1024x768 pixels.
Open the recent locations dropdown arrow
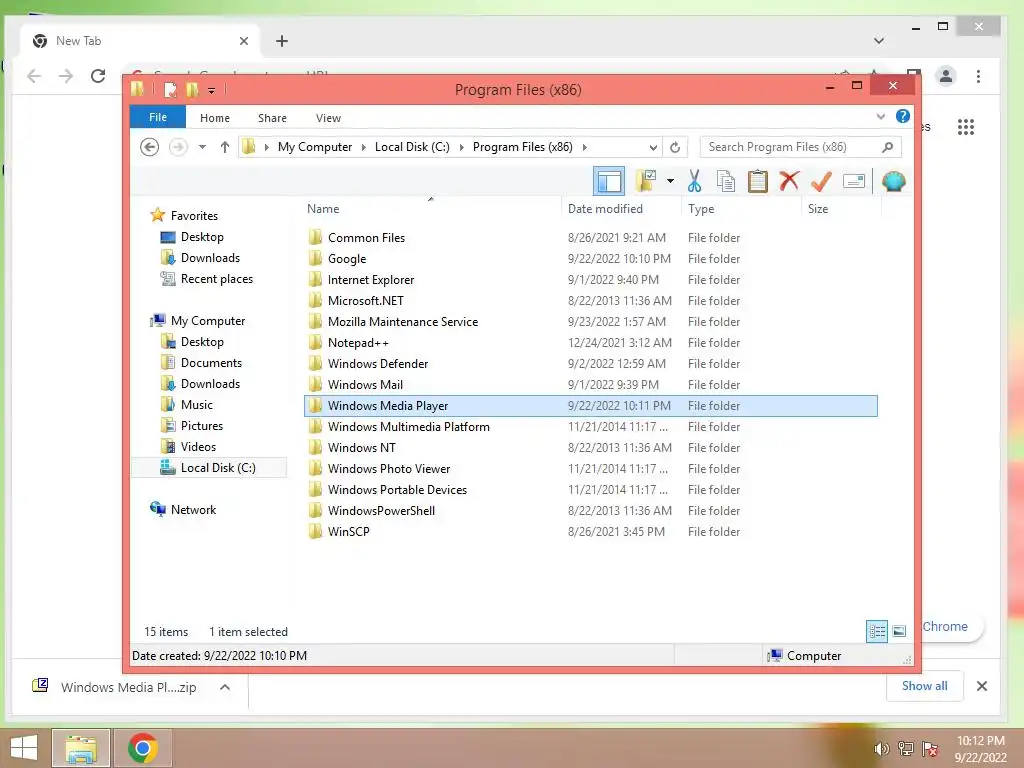[202, 147]
